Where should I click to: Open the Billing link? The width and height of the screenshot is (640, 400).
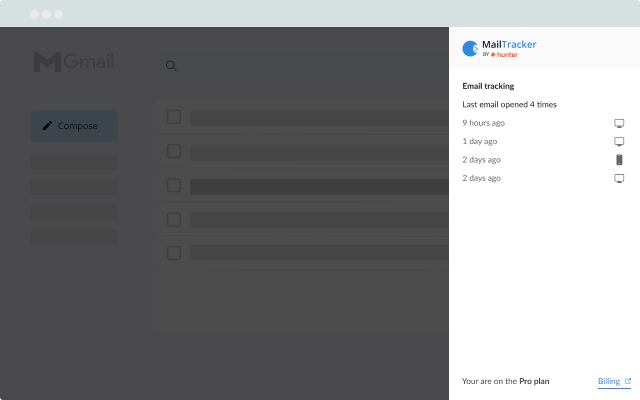614,381
